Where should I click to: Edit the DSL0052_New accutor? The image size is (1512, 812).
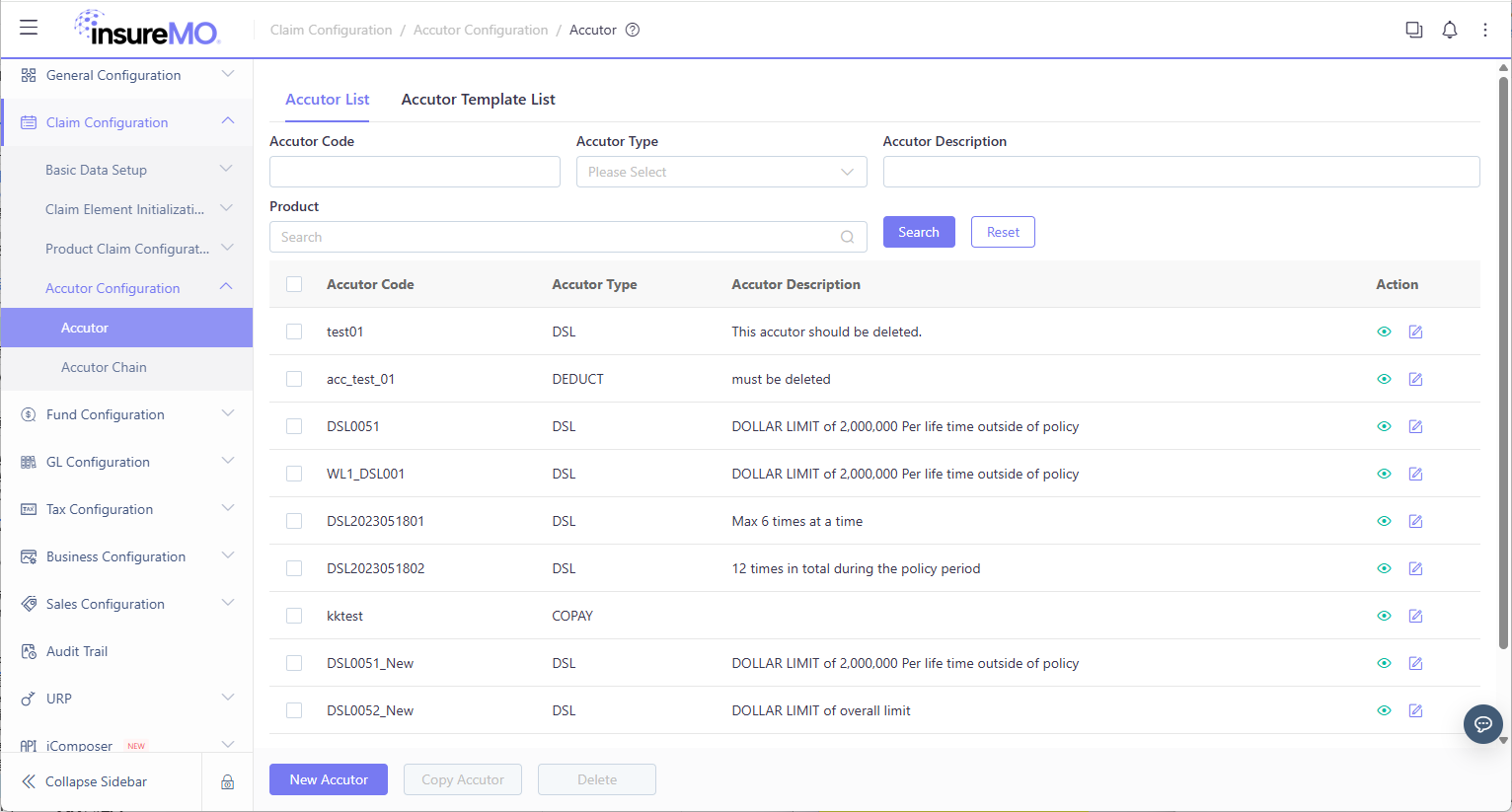1415,710
